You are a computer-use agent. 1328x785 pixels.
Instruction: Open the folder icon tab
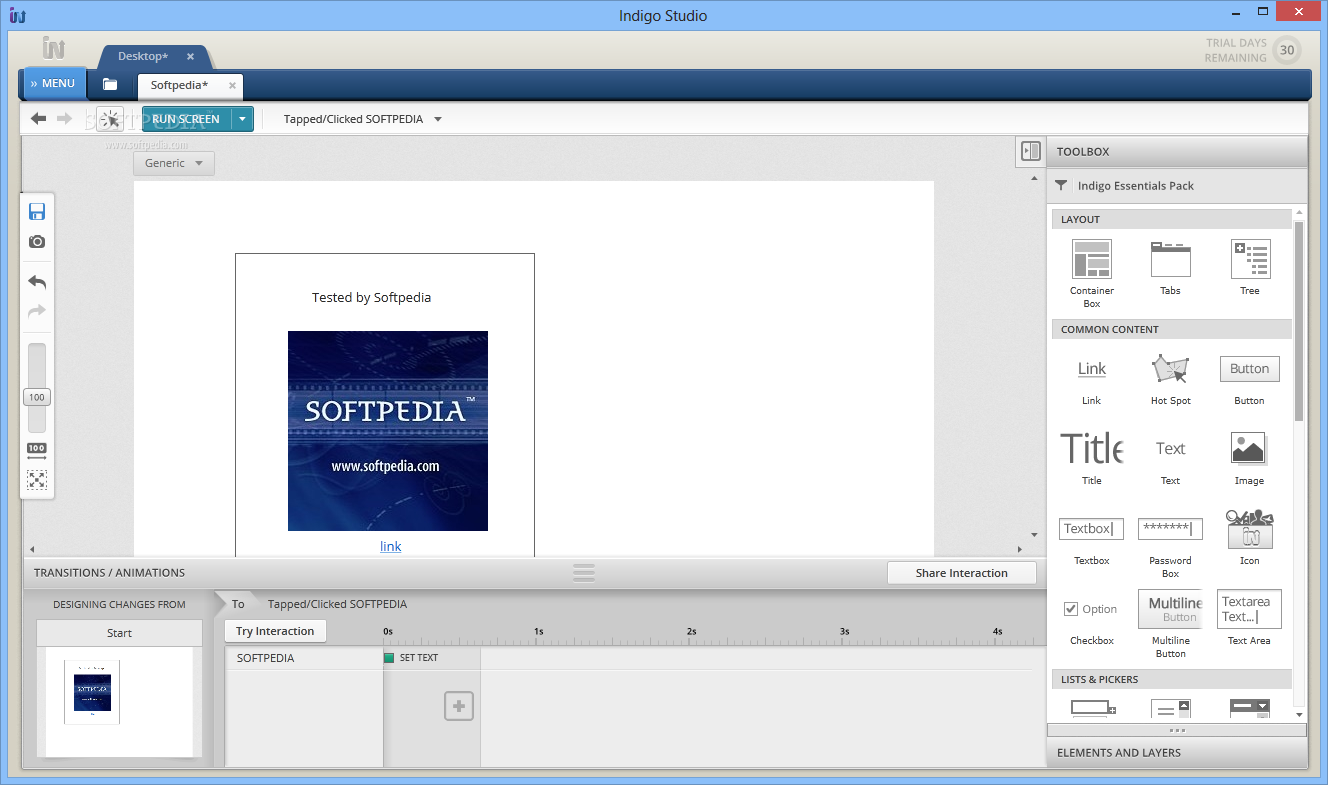pyautogui.click(x=110, y=85)
